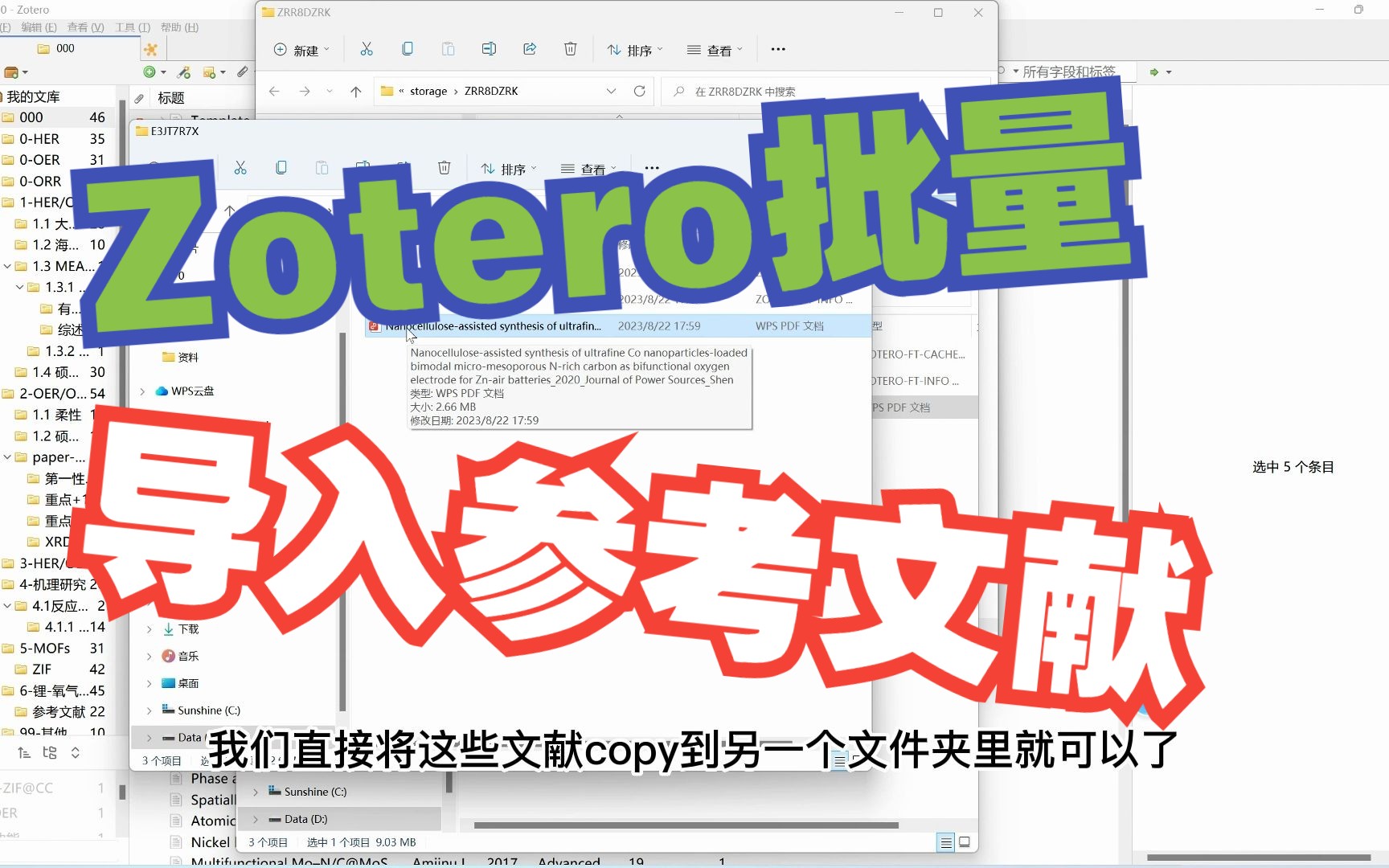Switch to details view in ZRR8DZRK status bar
Screen dimensions: 1389x868
[x=946, y=842]
